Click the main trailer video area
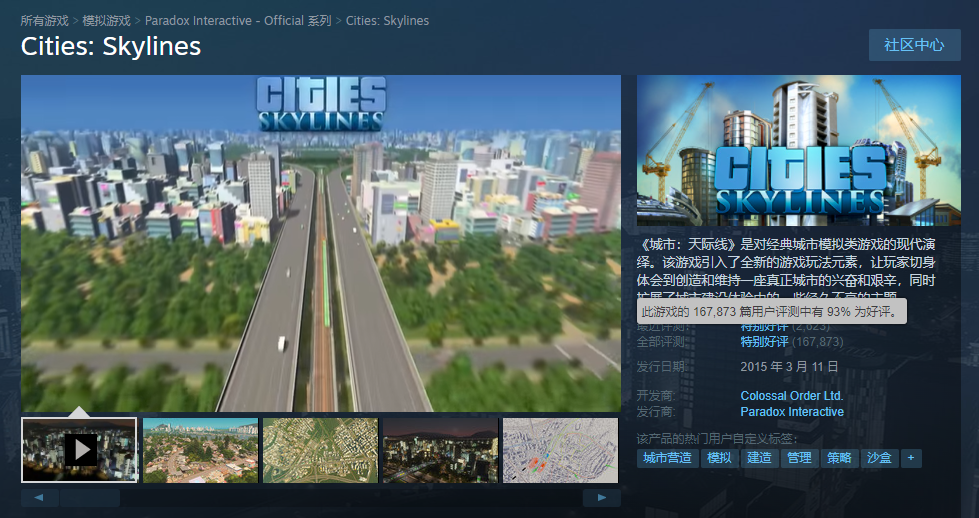This screenshot has height=518, width=979. click(321, 243)
